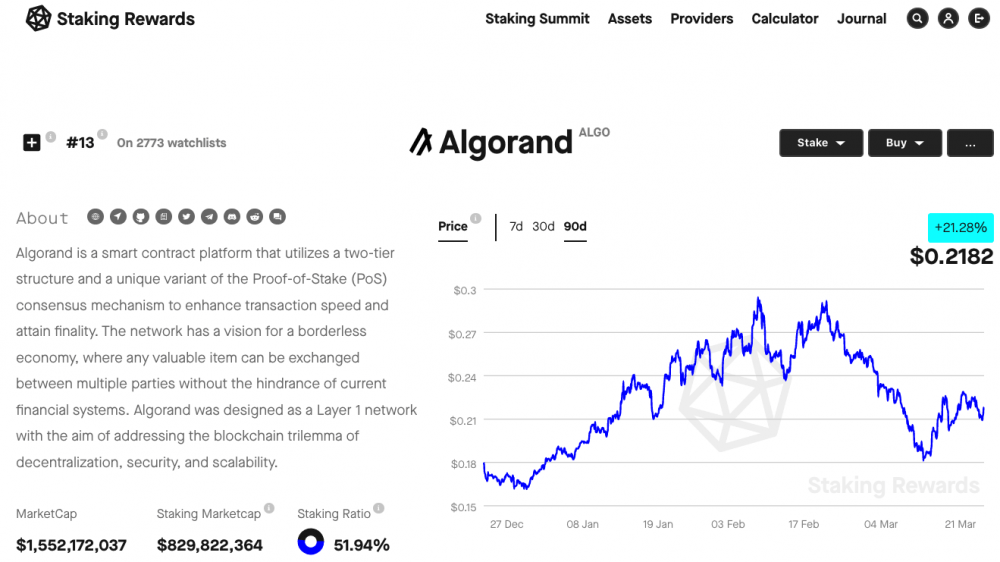Click the sign-in arrow icon in header
Image resolution: width=1000 pixels, height=562 pixels.
coord(979,18)
